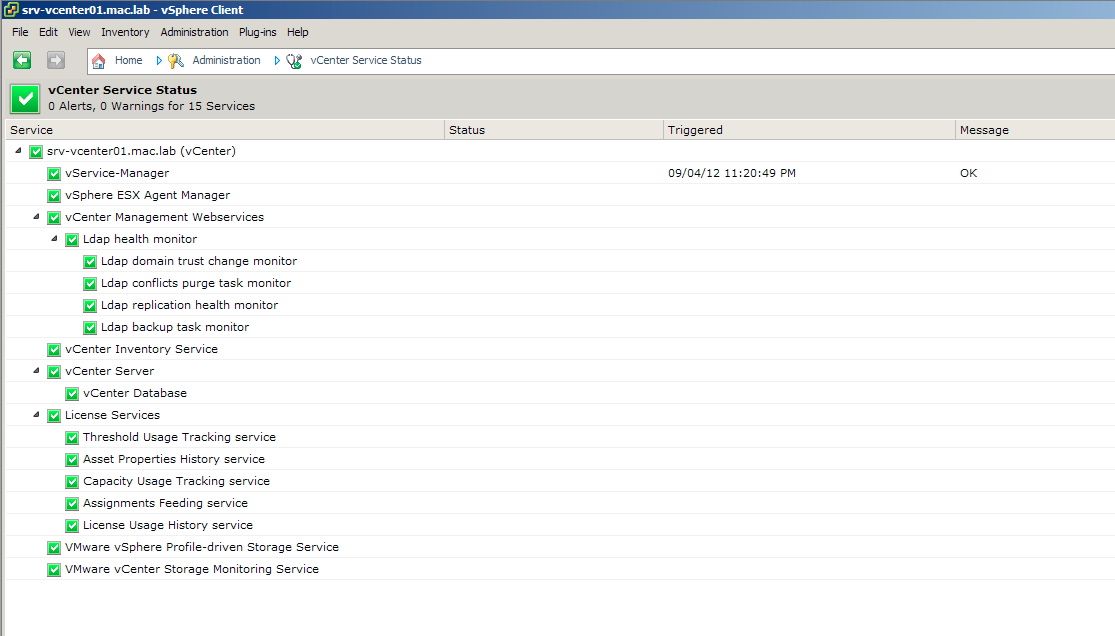Sort by the Triggered column header
The height and width of the screenshot is (636, 1115).
[x=809, y=130]
